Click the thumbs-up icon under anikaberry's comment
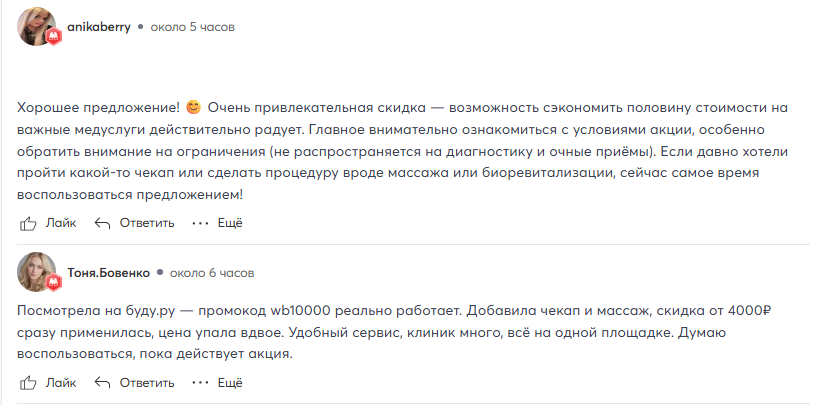The height and width of the screenshot is (405, 821). click(x=27, y=223)
